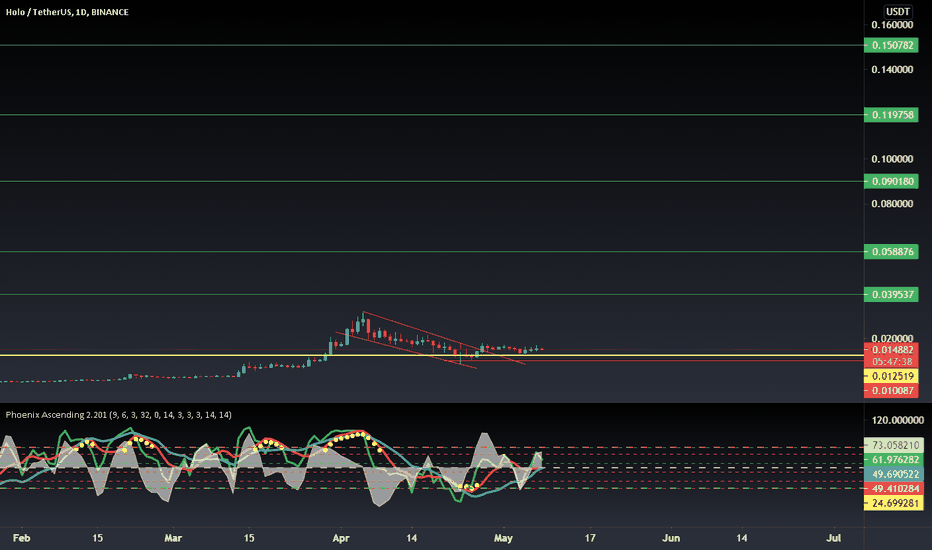
Task: Click the 17 date label after May
Action: (x=590, y=538)
